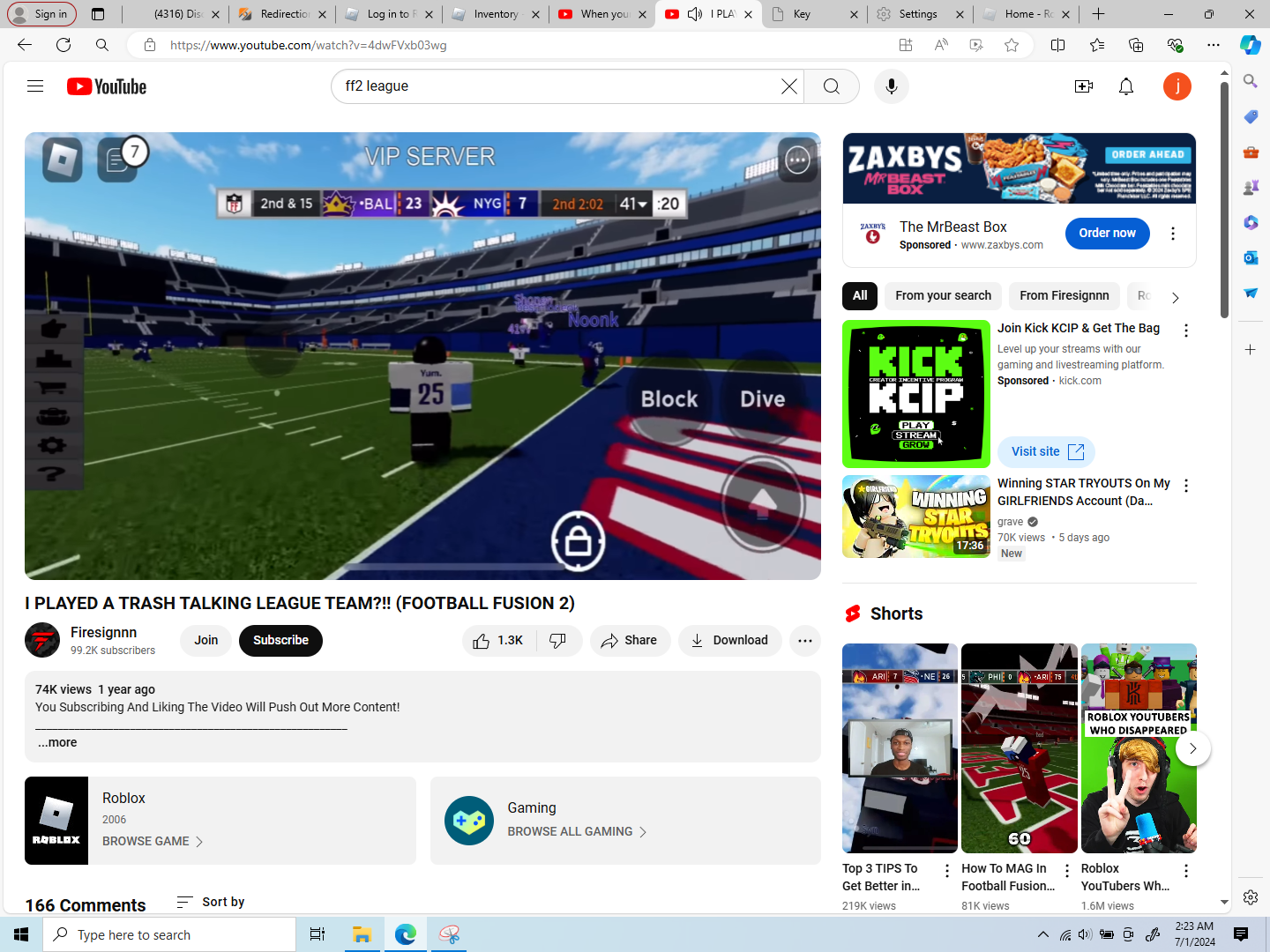Viewport: 1270px width, 952px height.
Task: Click Windows taskbar search box
Action: (169, 934)
